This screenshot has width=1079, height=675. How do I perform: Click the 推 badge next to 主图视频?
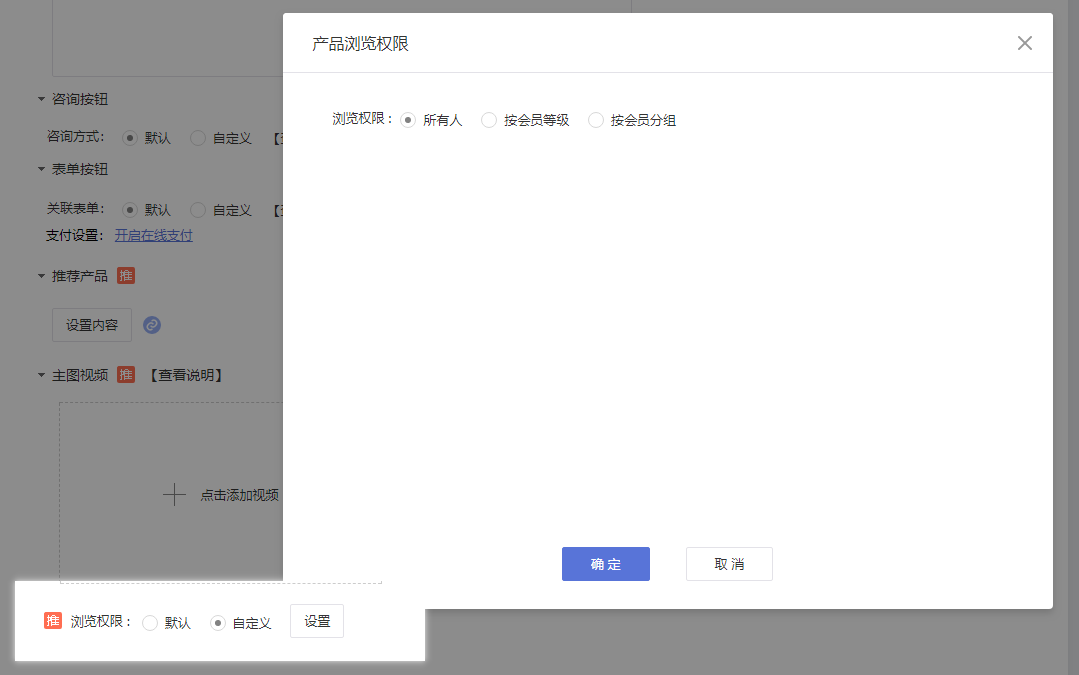126,375
